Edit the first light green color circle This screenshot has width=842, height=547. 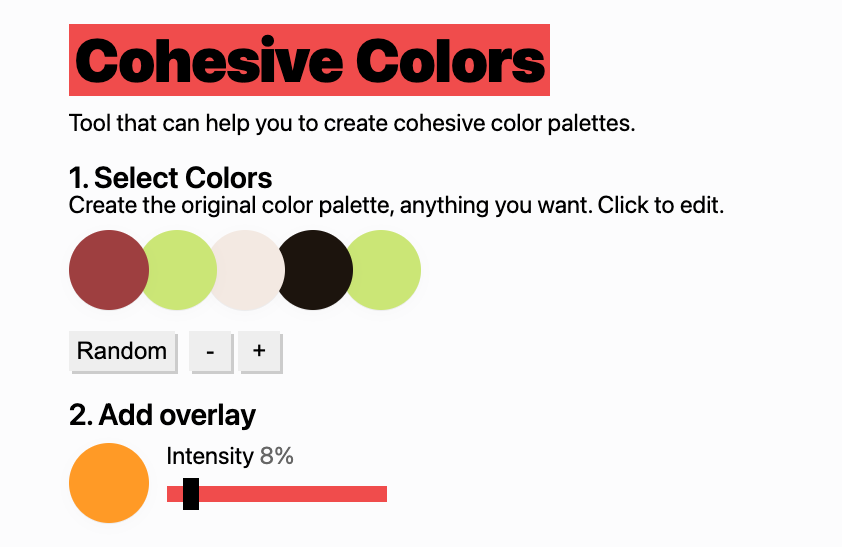(179, 270)
